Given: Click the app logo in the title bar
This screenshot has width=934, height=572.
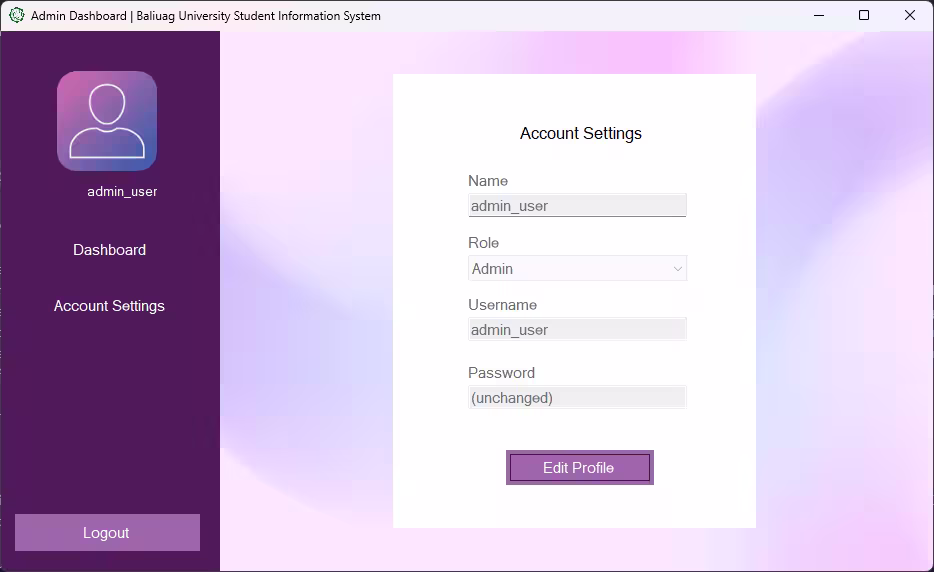Looking at the screenshot, I should click(x=17, y=15).
